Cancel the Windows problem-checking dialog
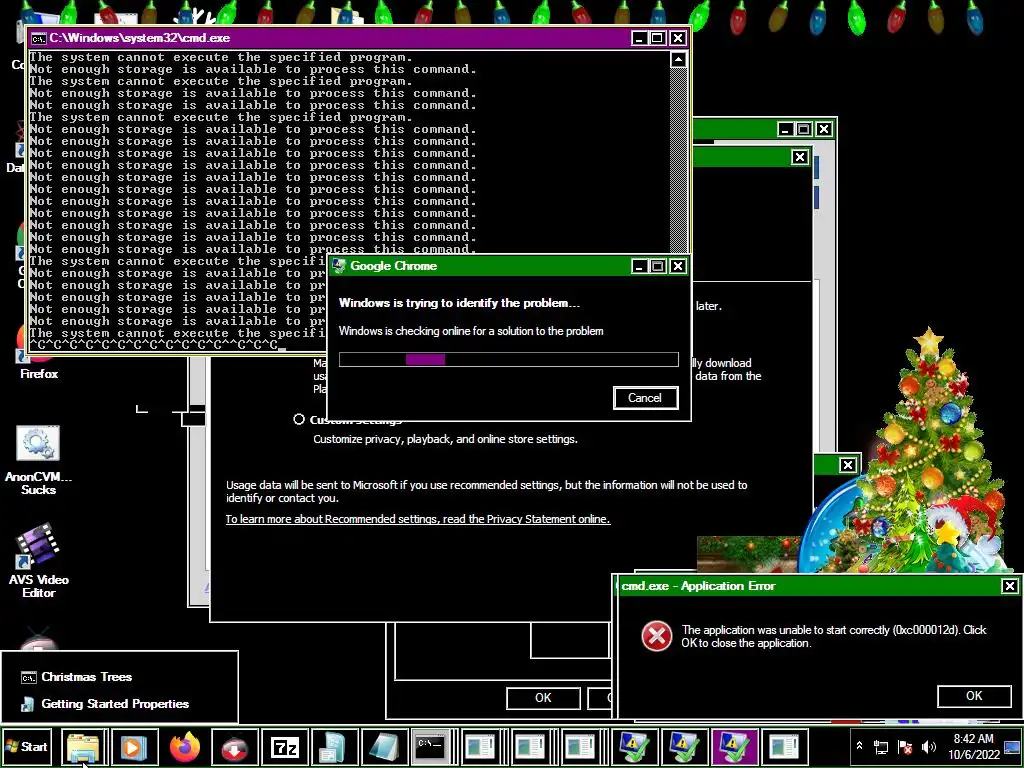Viewport: 1024px width, 768px height. (645, 398)
